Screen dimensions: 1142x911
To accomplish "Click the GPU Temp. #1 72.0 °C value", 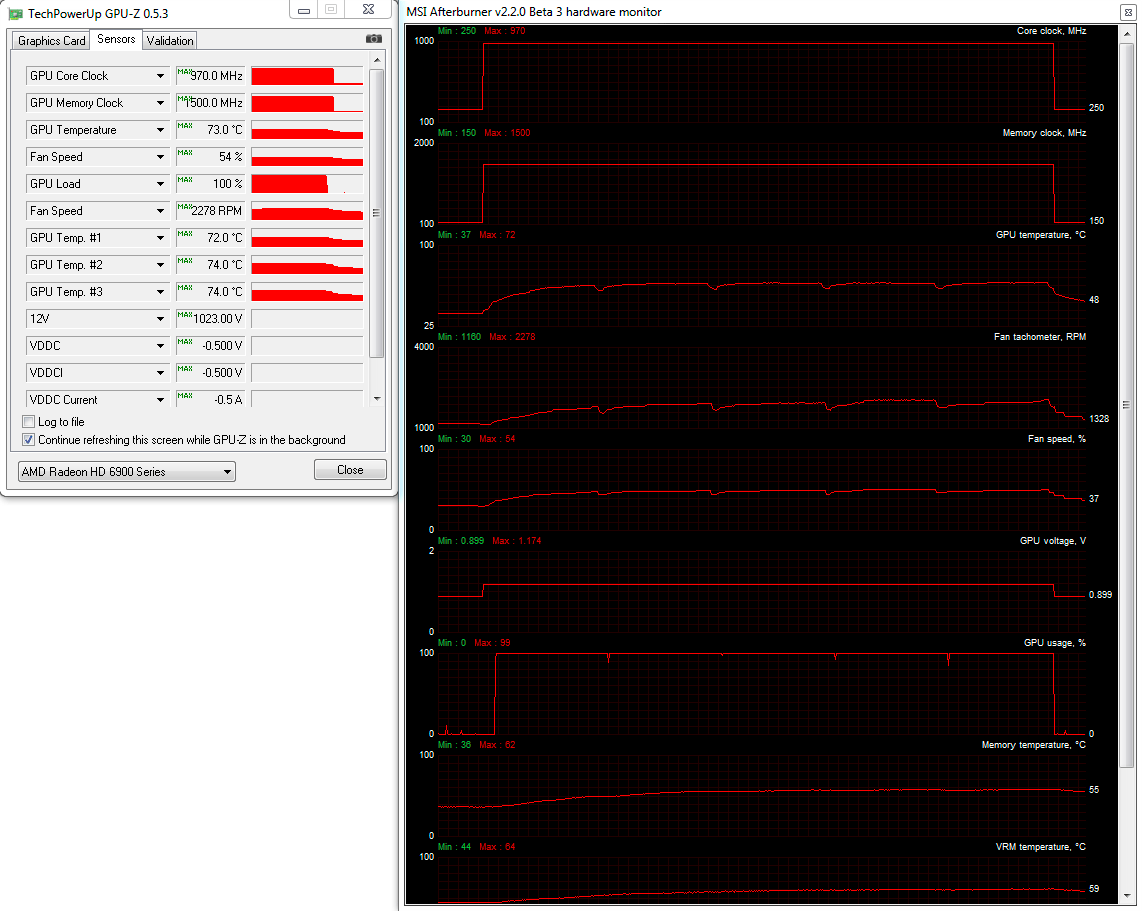I will (210, 237).
